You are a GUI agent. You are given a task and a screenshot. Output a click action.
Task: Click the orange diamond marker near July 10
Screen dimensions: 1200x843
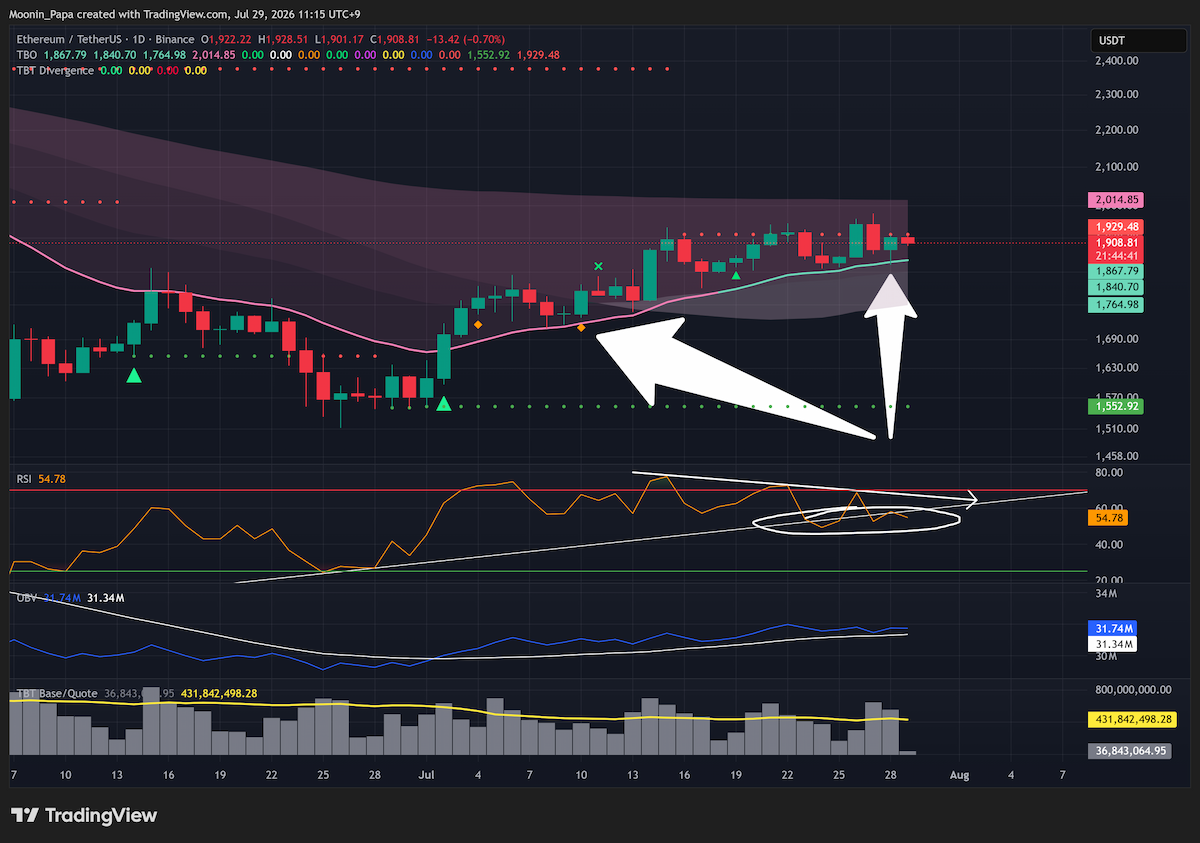point(581,327)
